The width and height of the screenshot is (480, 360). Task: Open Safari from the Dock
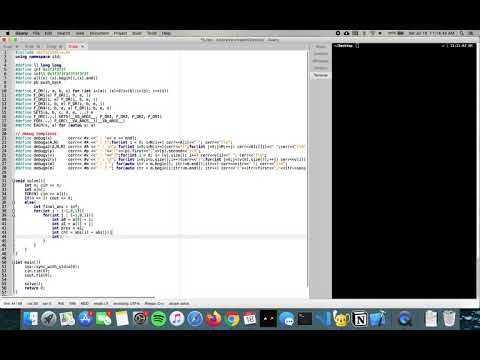pyautogui.click(x=195, y=319)
